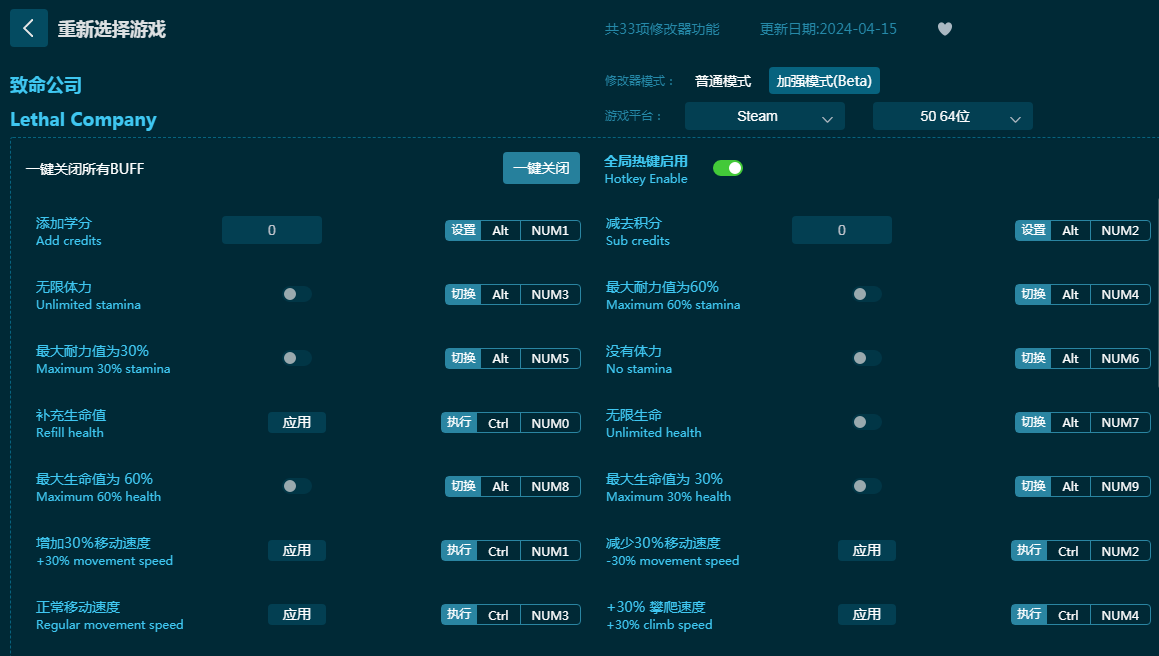Click the 共33项修改器功能 text
Screen dimensions: 1159x656
coord(662,29)
